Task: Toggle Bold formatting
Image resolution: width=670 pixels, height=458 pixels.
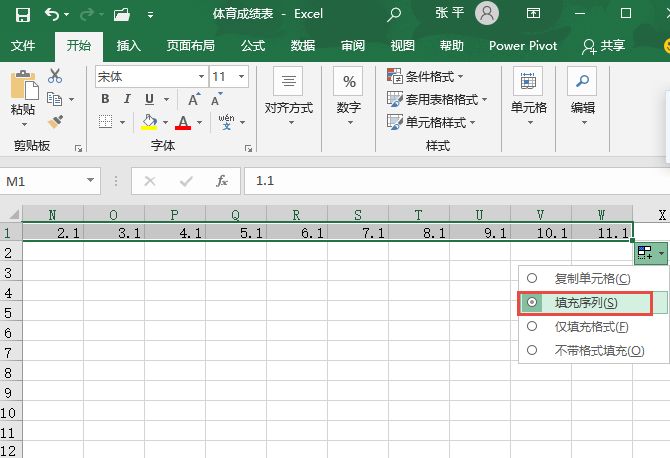Action: 105,99
